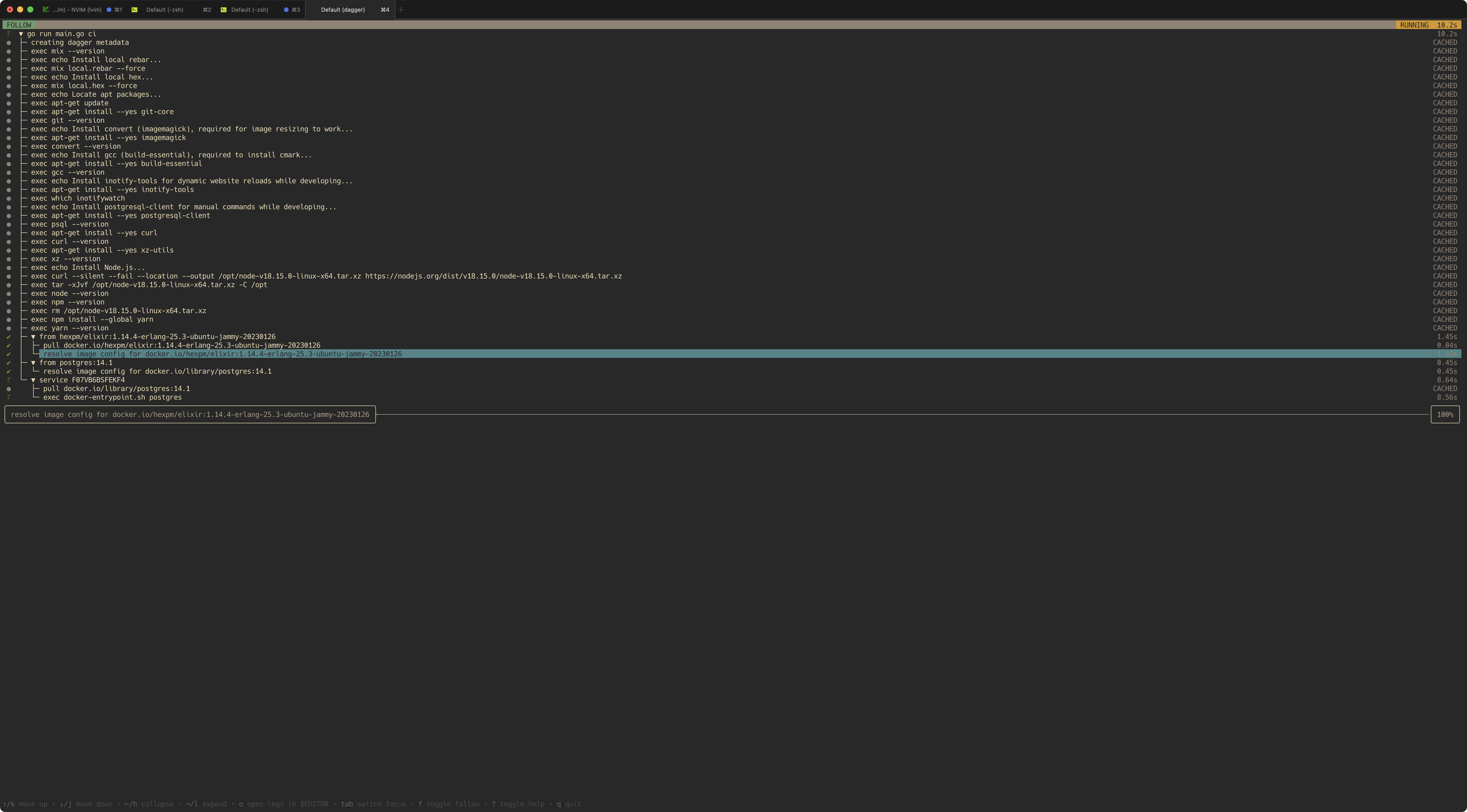Select the 'exec psql --version' row
The width and height of the screenshot is (1467, 812).
click(x=732, y=224)
